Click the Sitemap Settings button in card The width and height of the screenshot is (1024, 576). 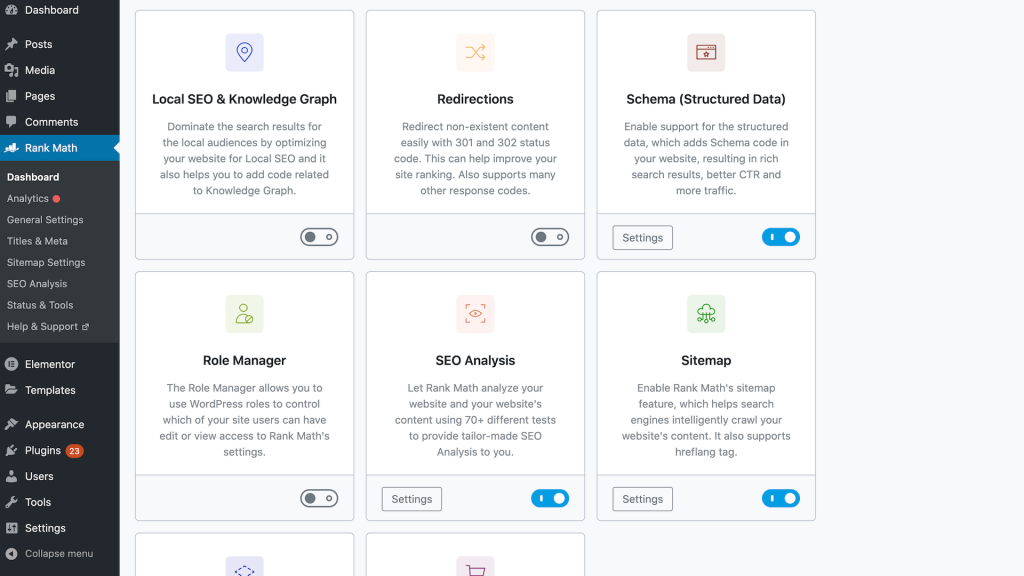643,499
